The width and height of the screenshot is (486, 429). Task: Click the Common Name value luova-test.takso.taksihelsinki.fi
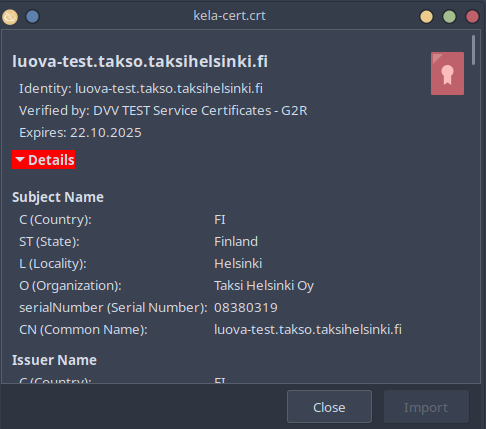pos(308,330)
